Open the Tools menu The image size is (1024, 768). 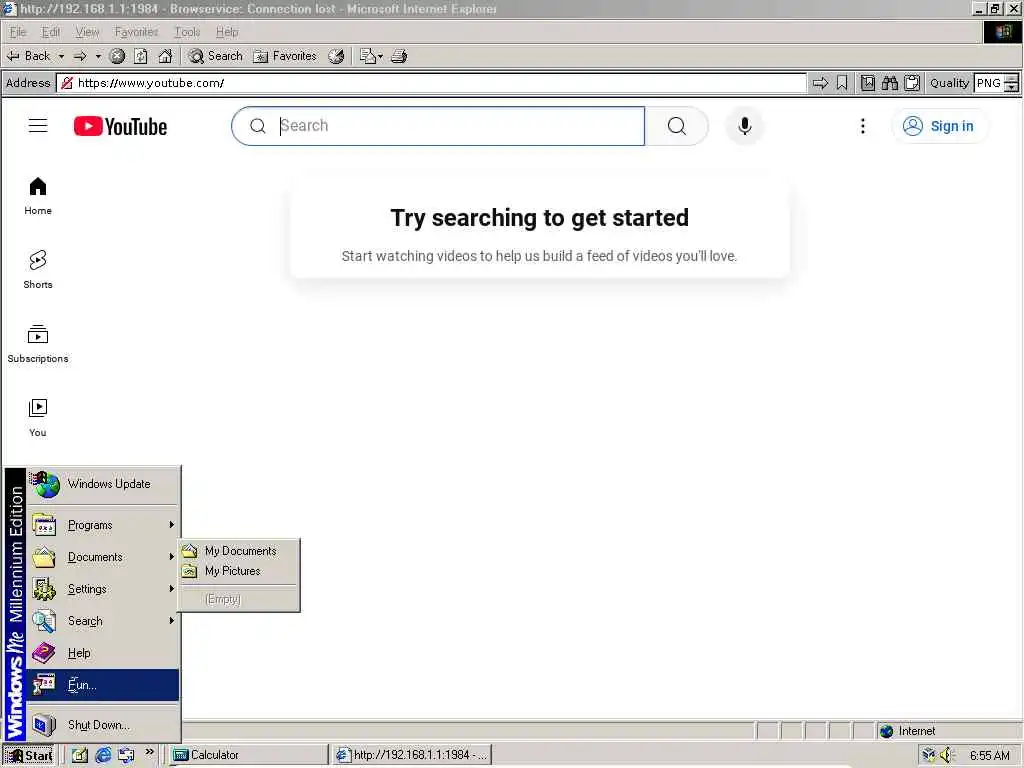[187, 32]
